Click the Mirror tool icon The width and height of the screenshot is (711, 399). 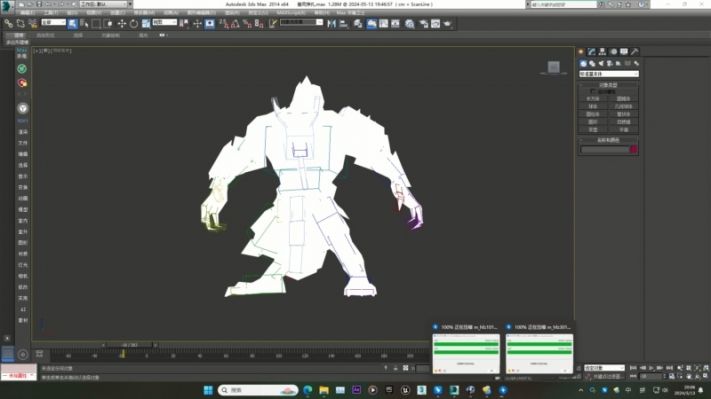(x=331, y=24)
